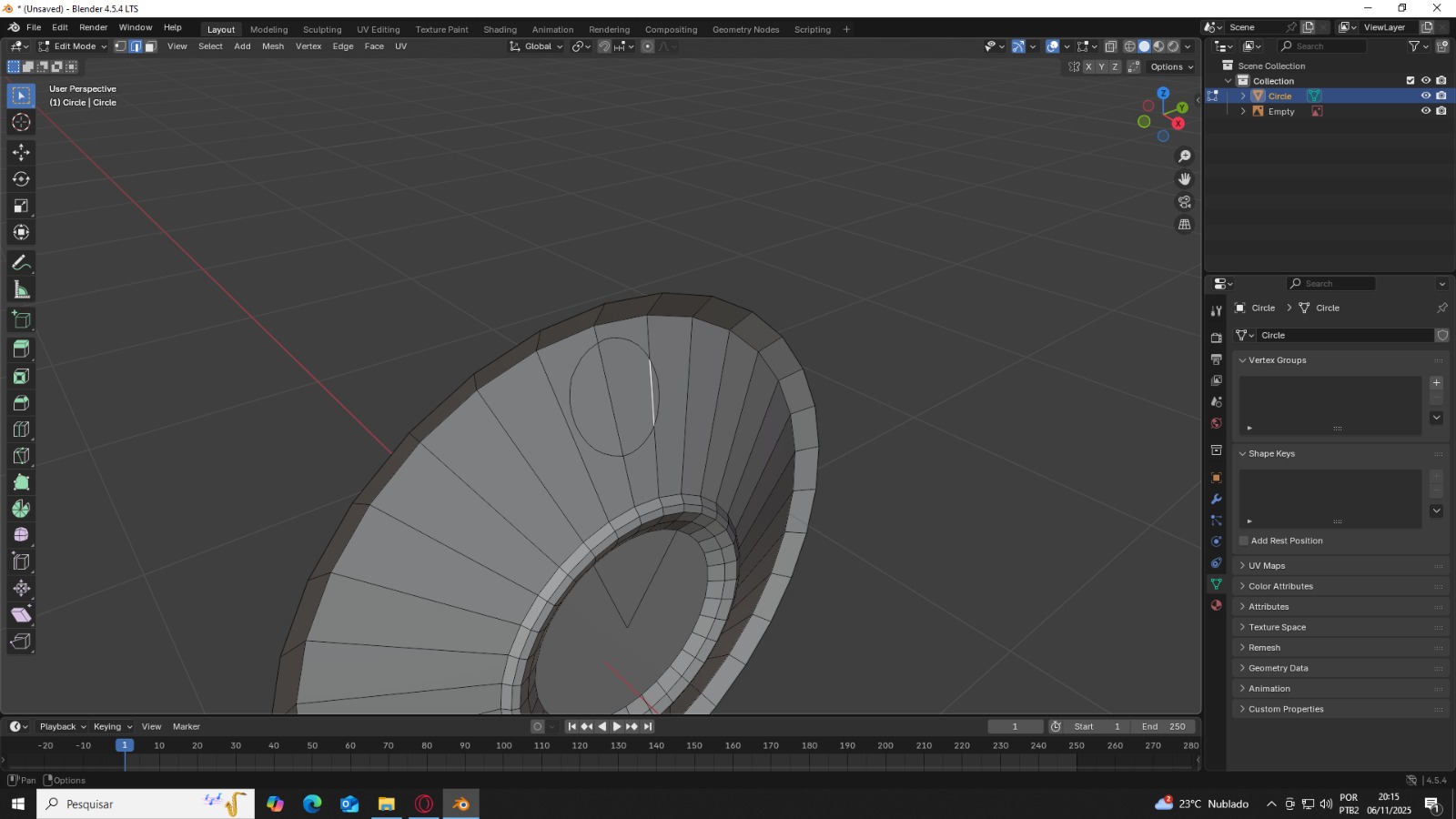Collapse the Vertex Groups panel
This screenshot has width=1456, height=819.
(1340, 360)
